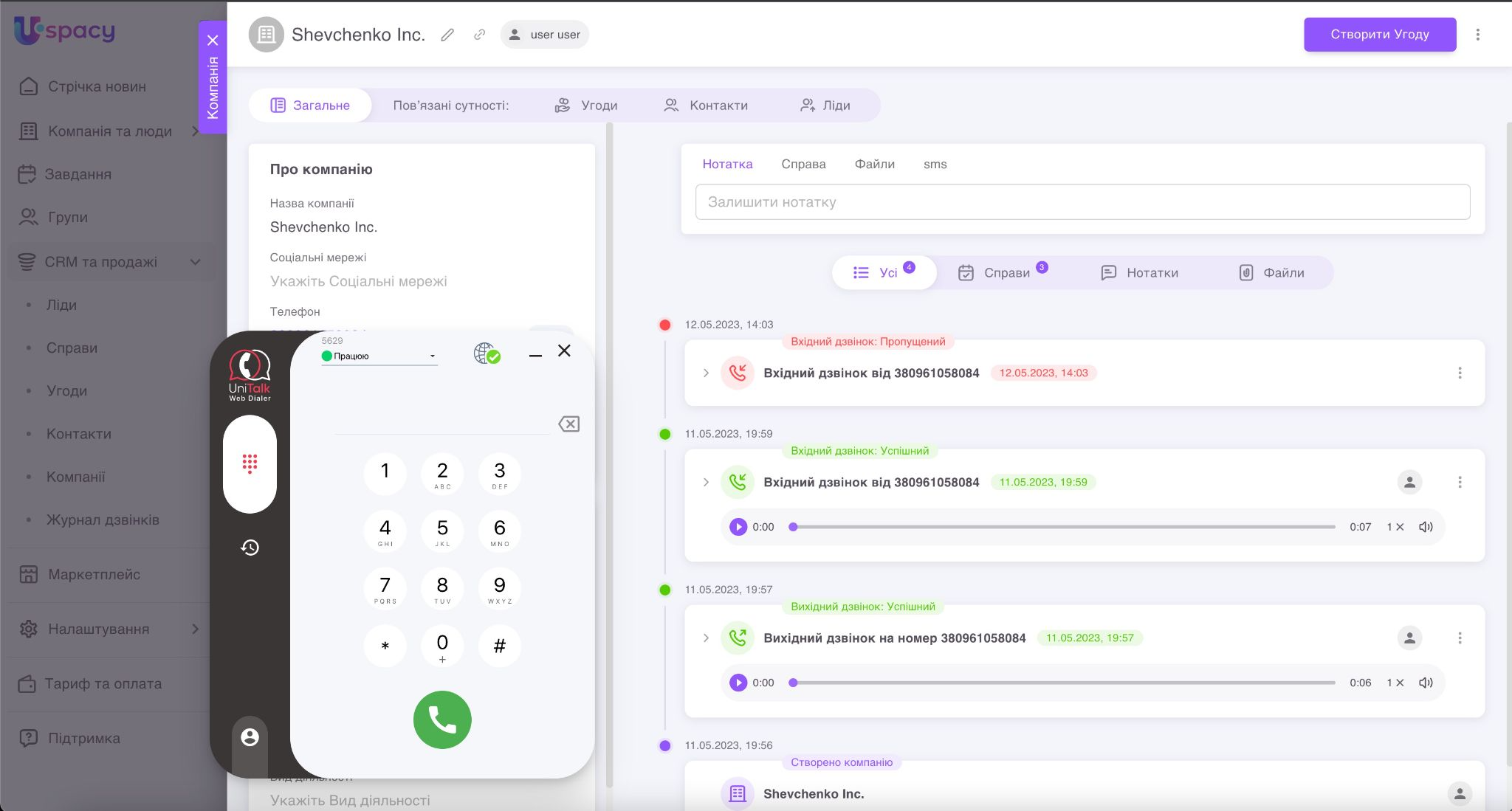Viewport: 1512px width, 811px height.
Task: Open call history in UniTalk dialer
Action: tap(250, 548)
